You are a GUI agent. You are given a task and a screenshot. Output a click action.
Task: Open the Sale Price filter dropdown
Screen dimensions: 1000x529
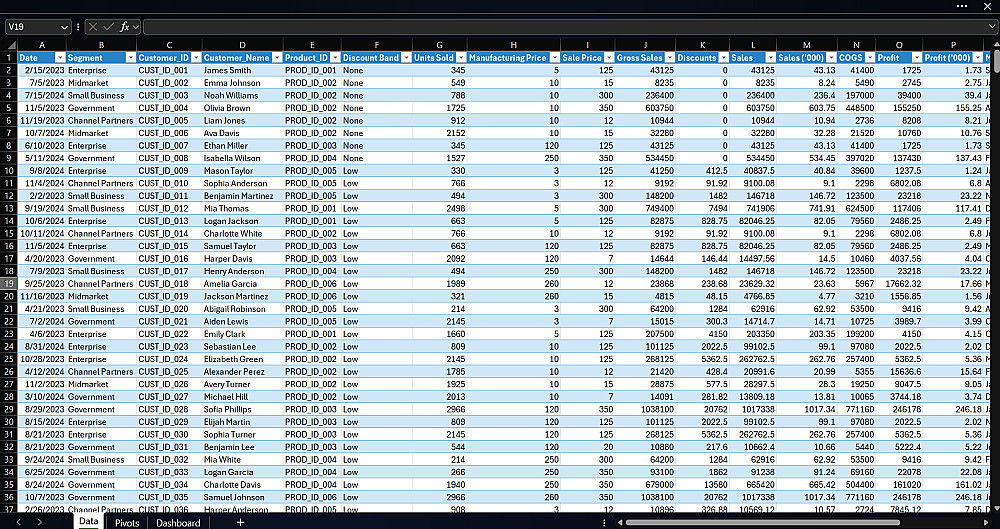coord(609,57)
